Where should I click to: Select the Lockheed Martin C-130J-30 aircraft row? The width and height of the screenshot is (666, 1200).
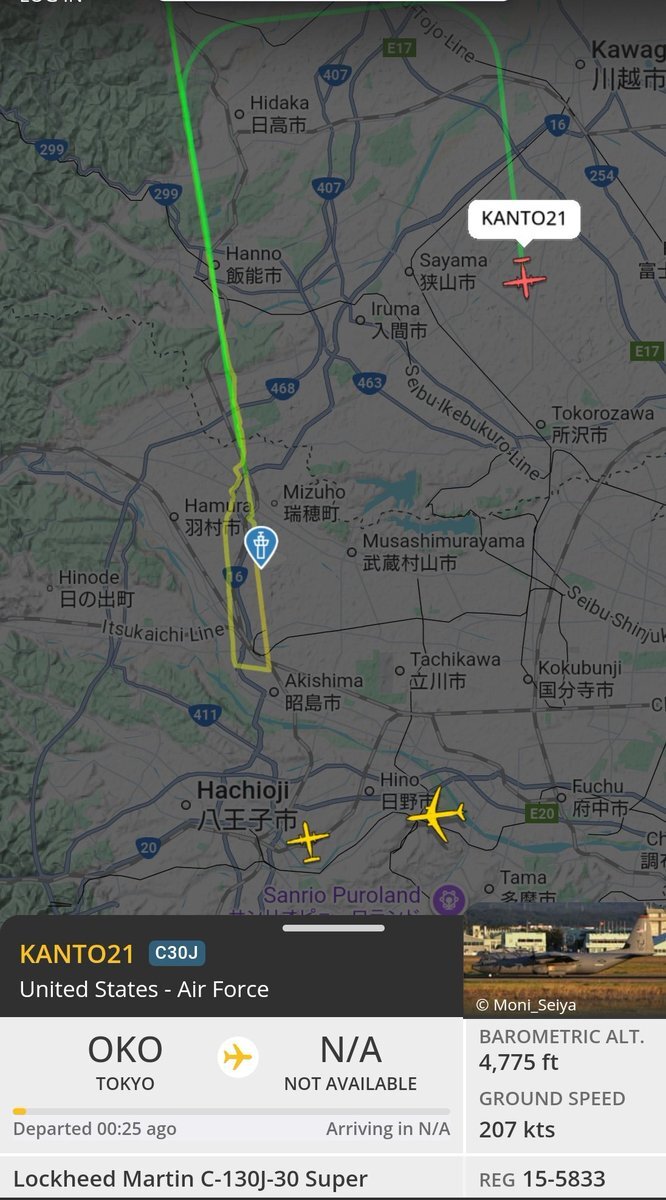pyautogui.click(x=231, y=1179)
